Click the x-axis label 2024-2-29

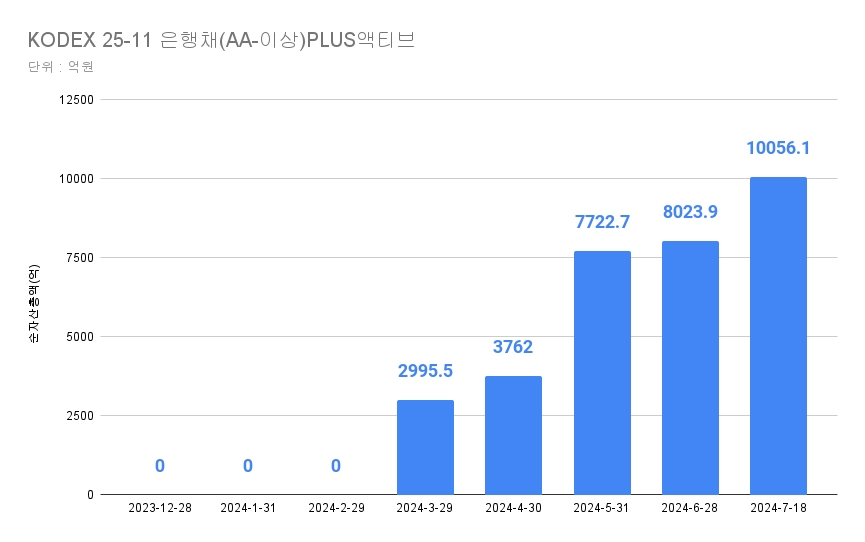(337, 508)
